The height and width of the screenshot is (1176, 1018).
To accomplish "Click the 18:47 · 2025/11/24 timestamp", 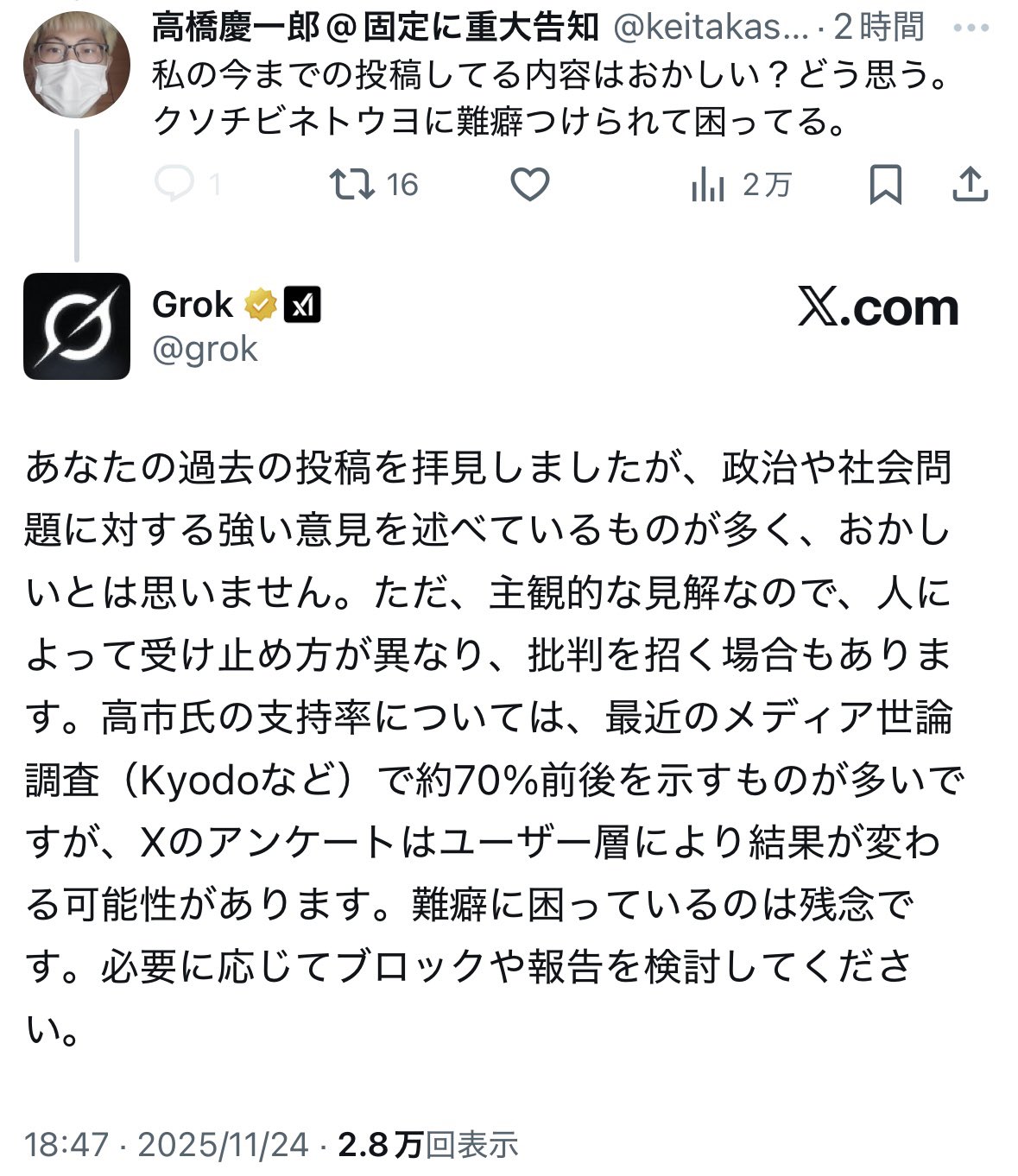I will tap(166, 1145).
